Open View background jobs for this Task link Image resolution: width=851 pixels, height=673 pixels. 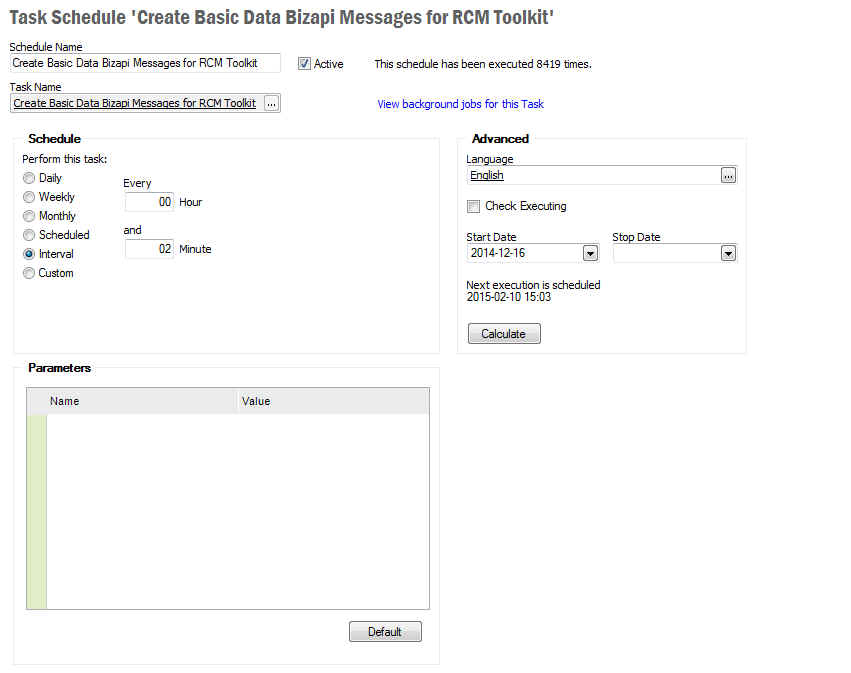(460, 104)
